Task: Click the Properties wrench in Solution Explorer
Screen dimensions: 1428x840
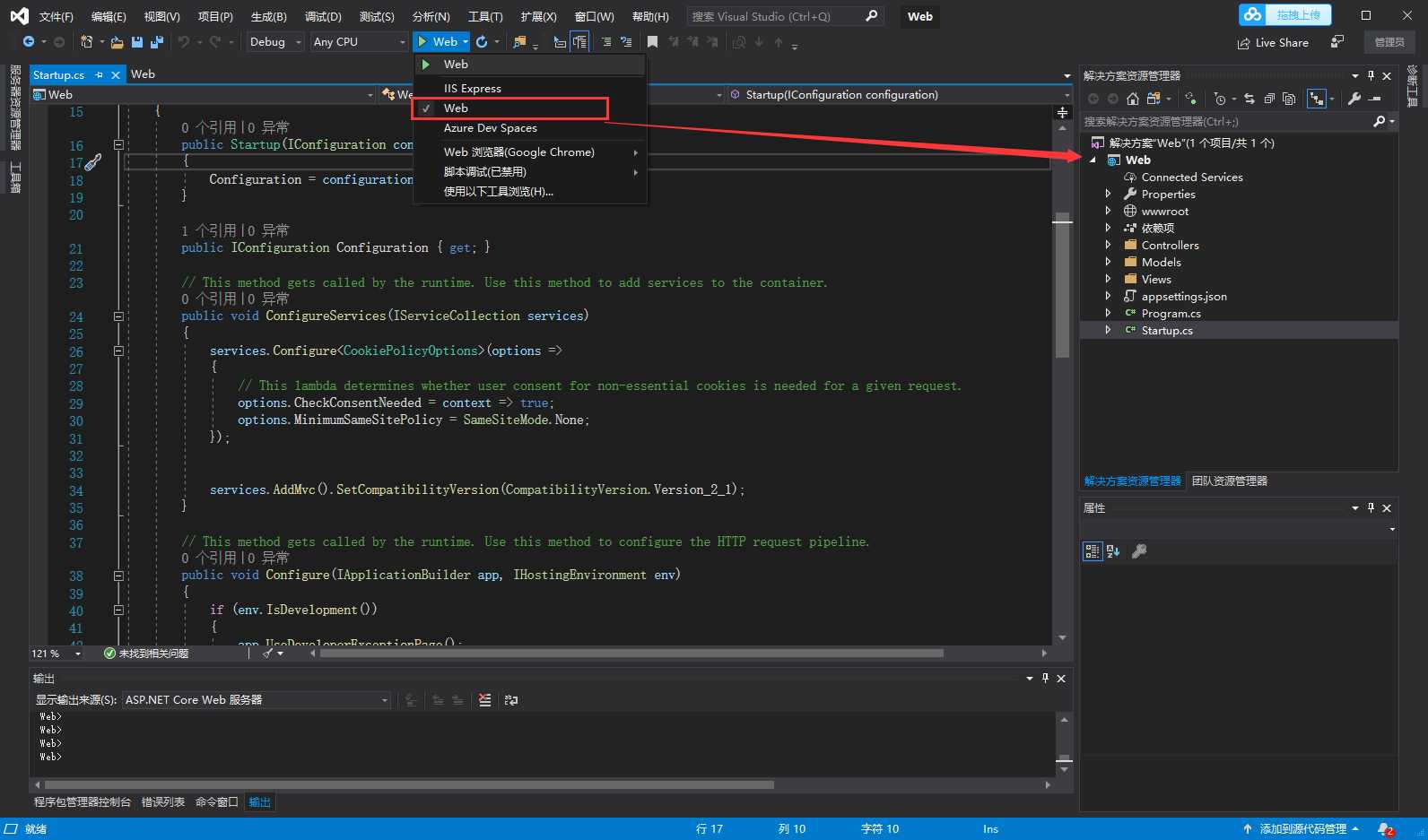Action: pyautogui.click(x=1354, y=99)
